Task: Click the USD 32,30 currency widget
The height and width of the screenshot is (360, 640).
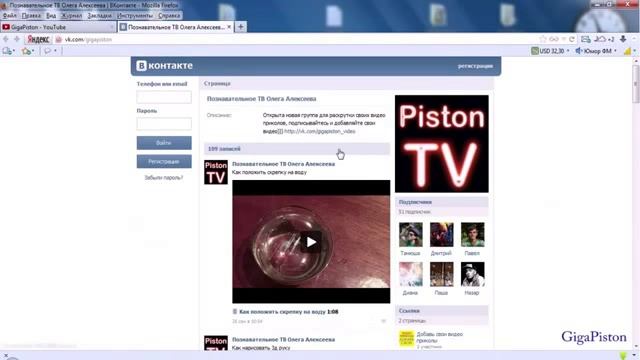Action: [548, 51]
